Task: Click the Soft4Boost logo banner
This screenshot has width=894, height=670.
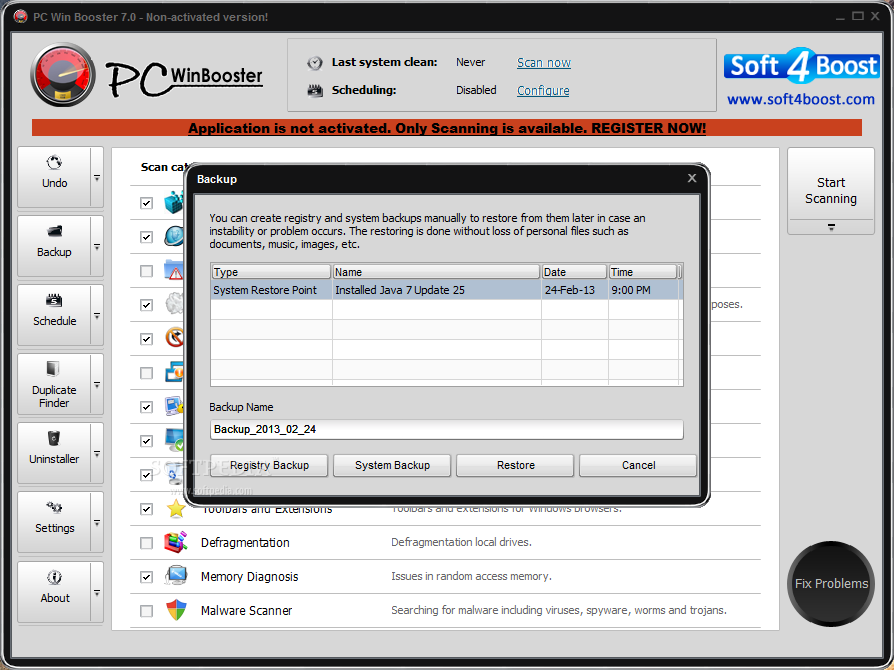Action: coord(802,66)
